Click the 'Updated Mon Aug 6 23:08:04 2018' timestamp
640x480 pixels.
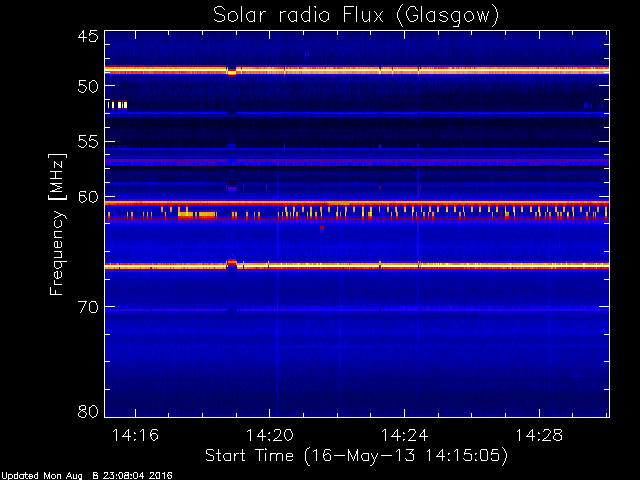click(x=87, y=476)
